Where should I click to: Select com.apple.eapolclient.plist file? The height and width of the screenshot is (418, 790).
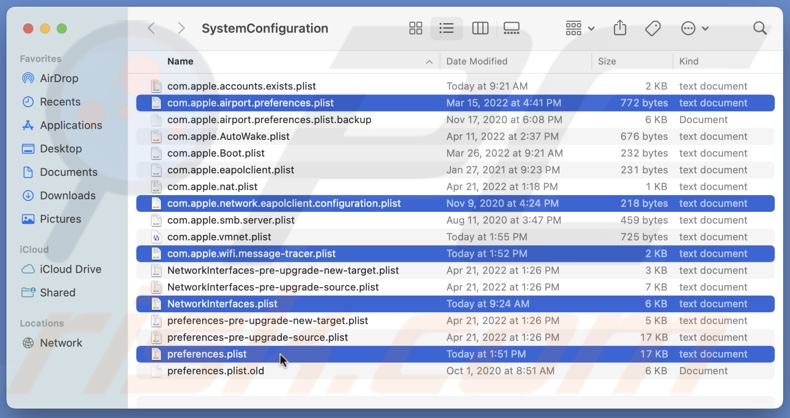pyautogui.click(x=455, y=170)
